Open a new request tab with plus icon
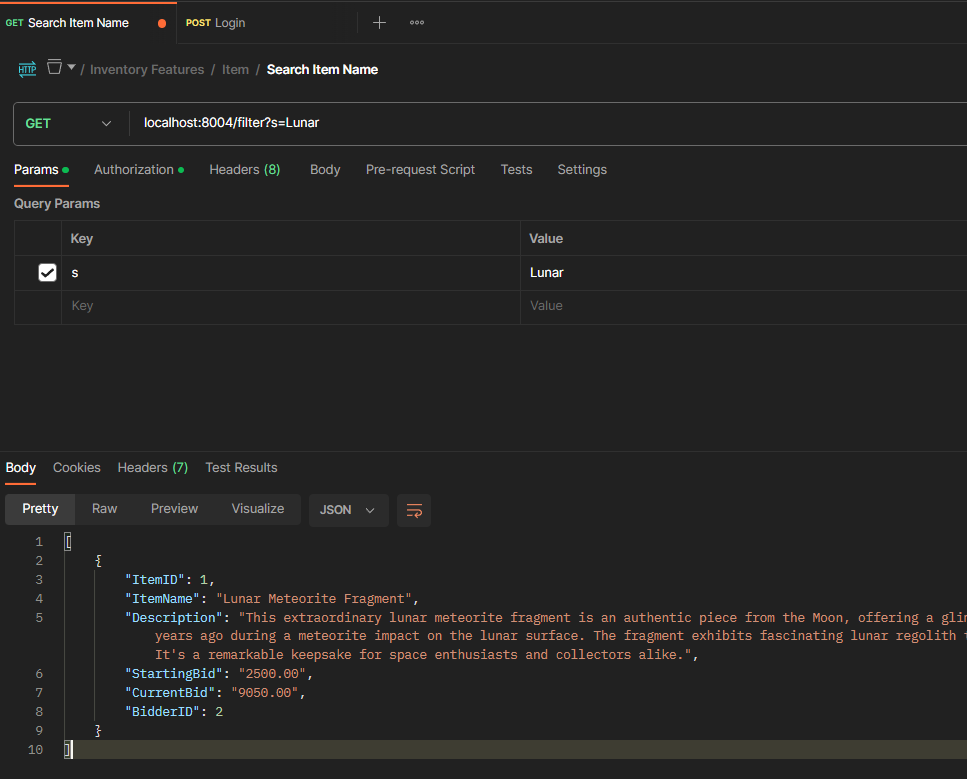 point(379,22)
